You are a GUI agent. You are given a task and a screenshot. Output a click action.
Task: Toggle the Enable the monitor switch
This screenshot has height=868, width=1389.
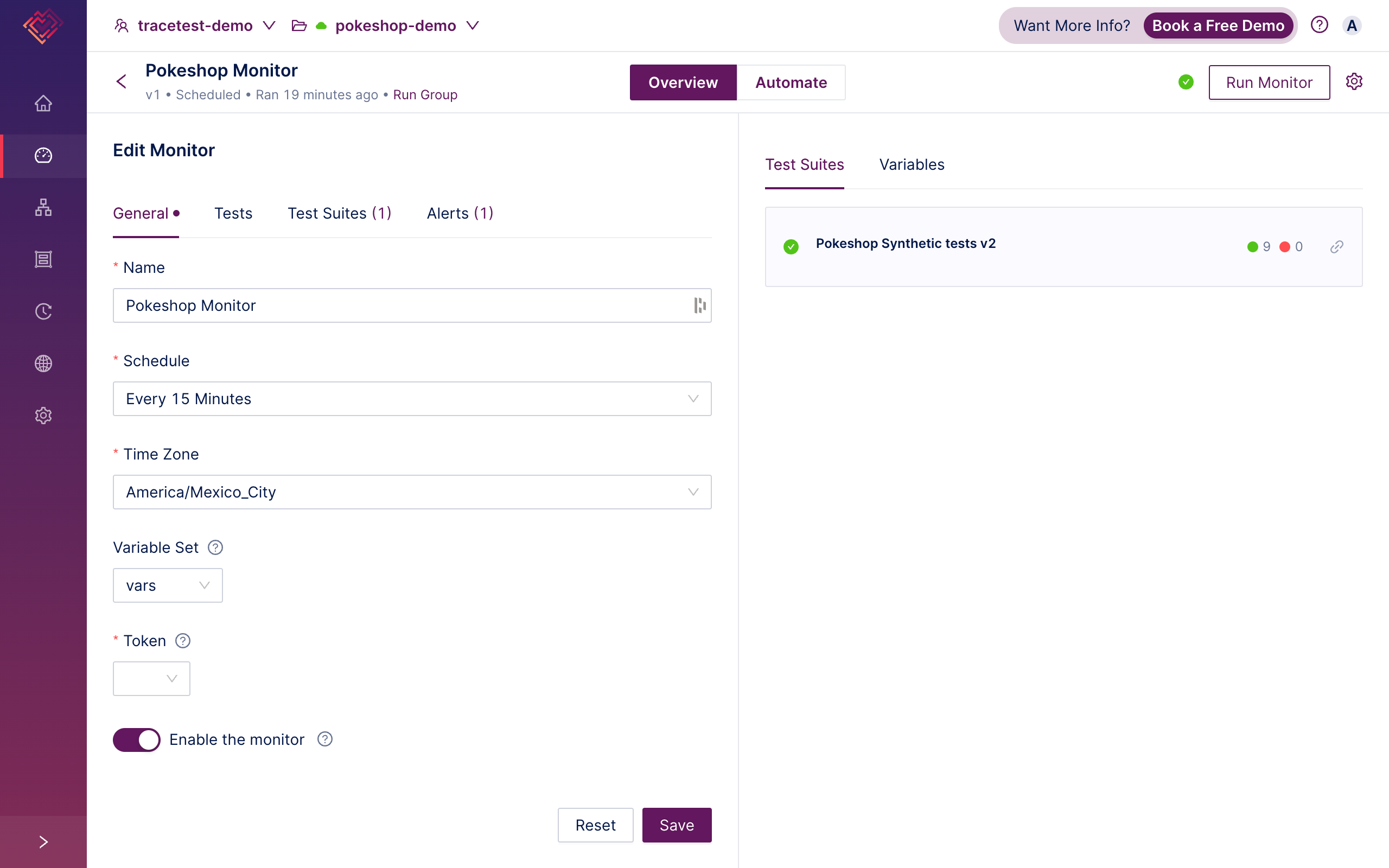tap(137, 739)
